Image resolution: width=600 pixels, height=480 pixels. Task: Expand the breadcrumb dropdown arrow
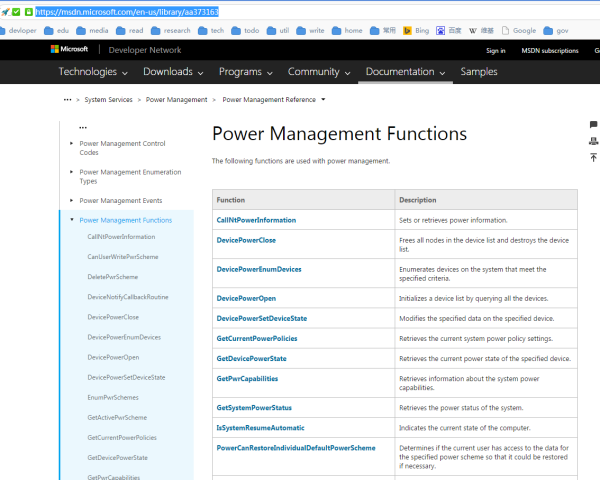(323, 99)
